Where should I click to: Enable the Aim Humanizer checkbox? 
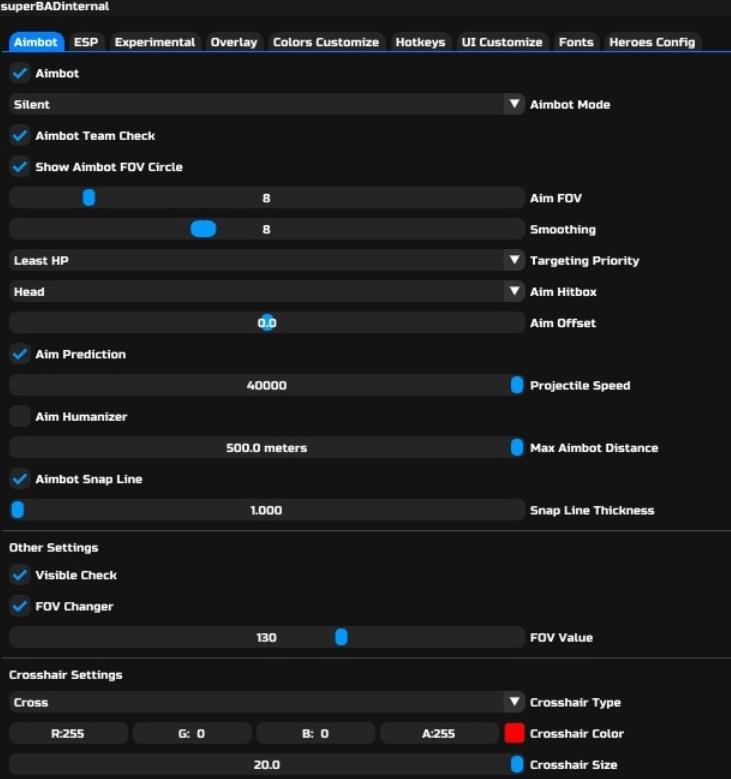coord(19,417)
